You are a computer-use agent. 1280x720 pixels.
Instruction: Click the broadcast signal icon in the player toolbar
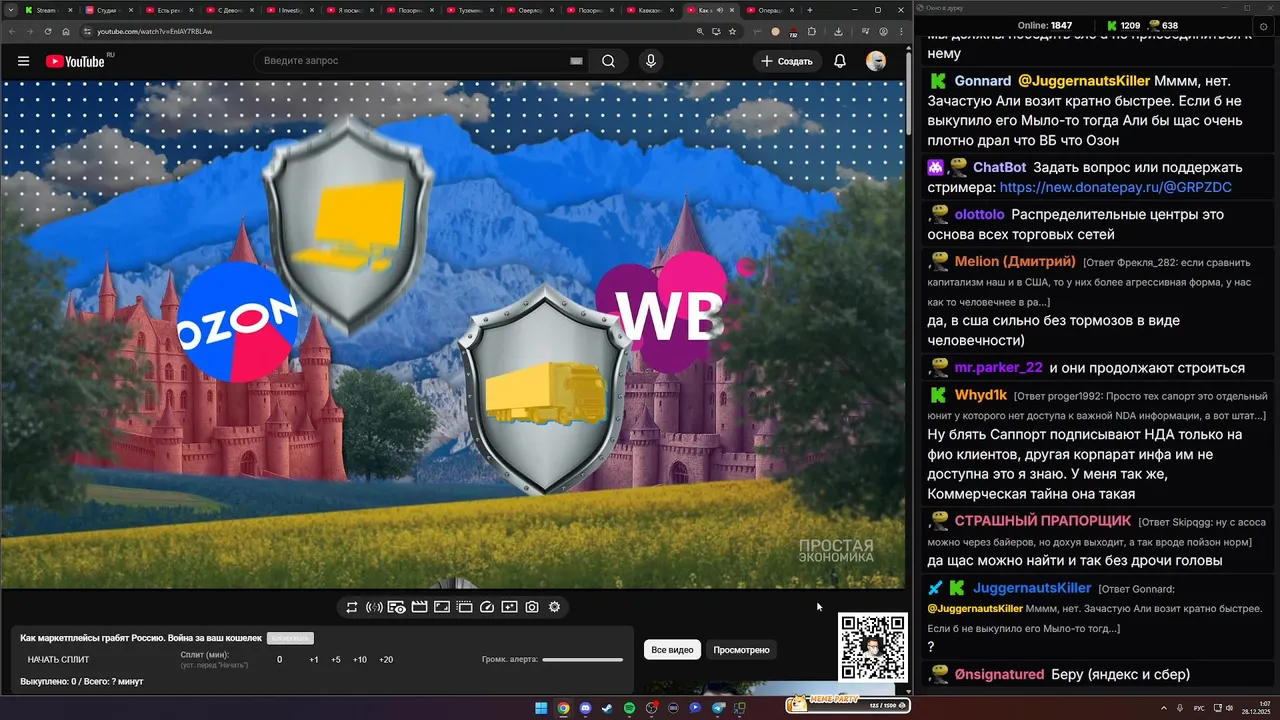[x=374, y=607]
